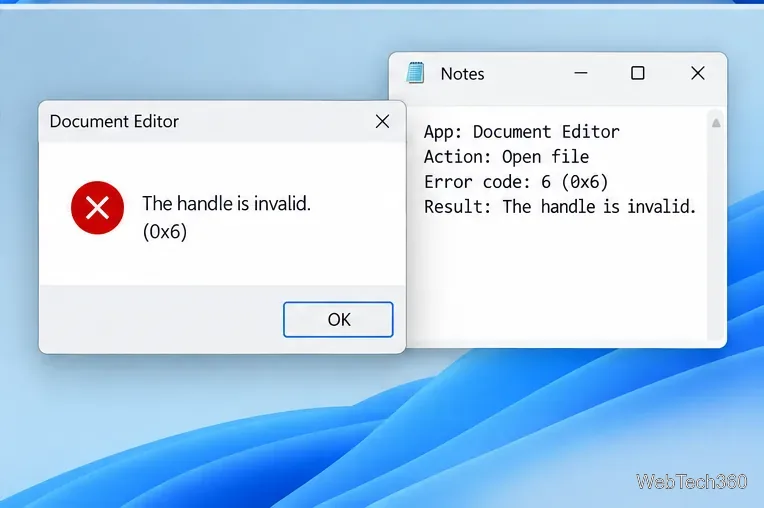Click the "(0x6)" code in dialog

[x=165, y=231]
